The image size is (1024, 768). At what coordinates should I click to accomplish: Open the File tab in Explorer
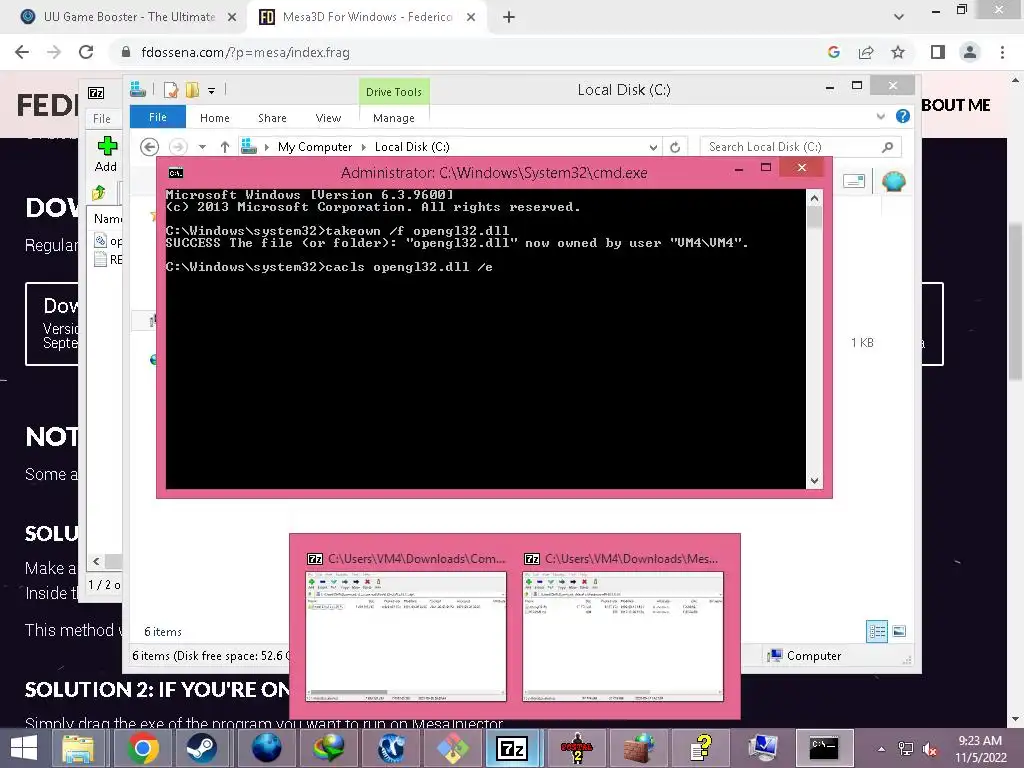point(157,117)
